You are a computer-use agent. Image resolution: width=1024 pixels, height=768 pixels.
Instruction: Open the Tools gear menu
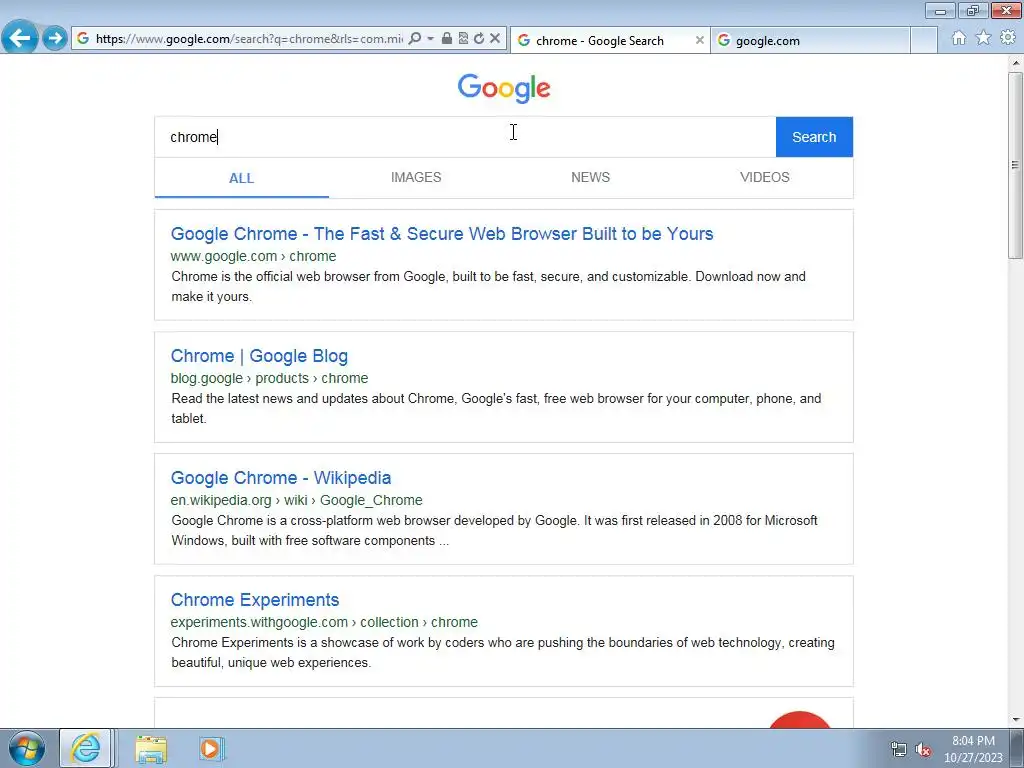[1008, 38]
